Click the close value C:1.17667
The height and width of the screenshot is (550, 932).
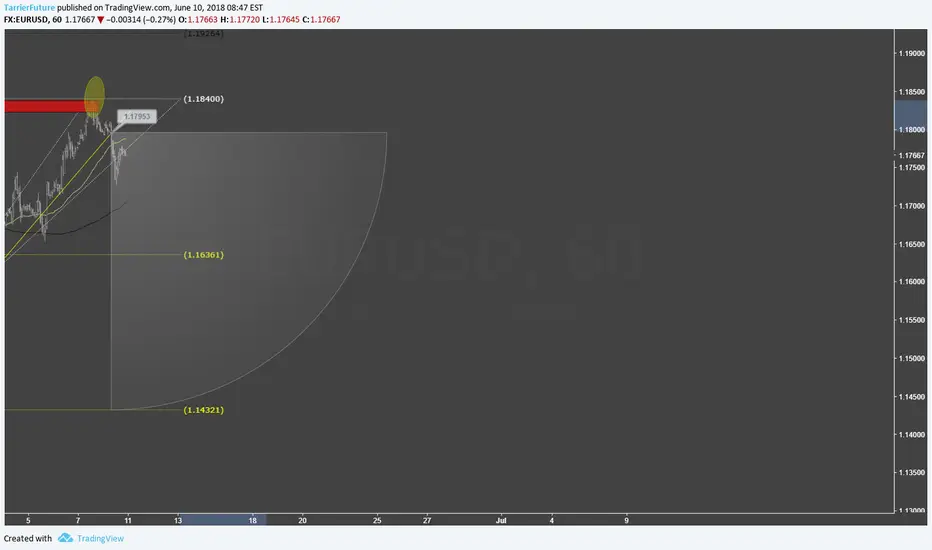321,20
